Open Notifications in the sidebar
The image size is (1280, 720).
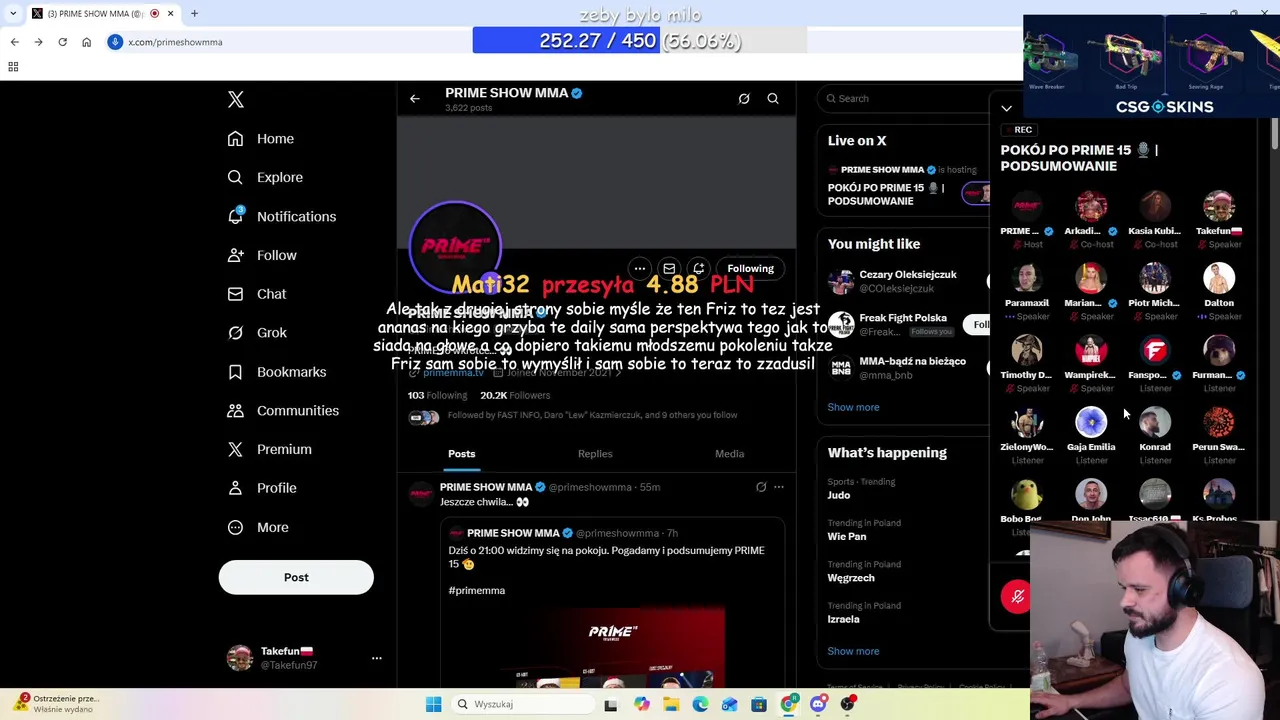[282, 216]
